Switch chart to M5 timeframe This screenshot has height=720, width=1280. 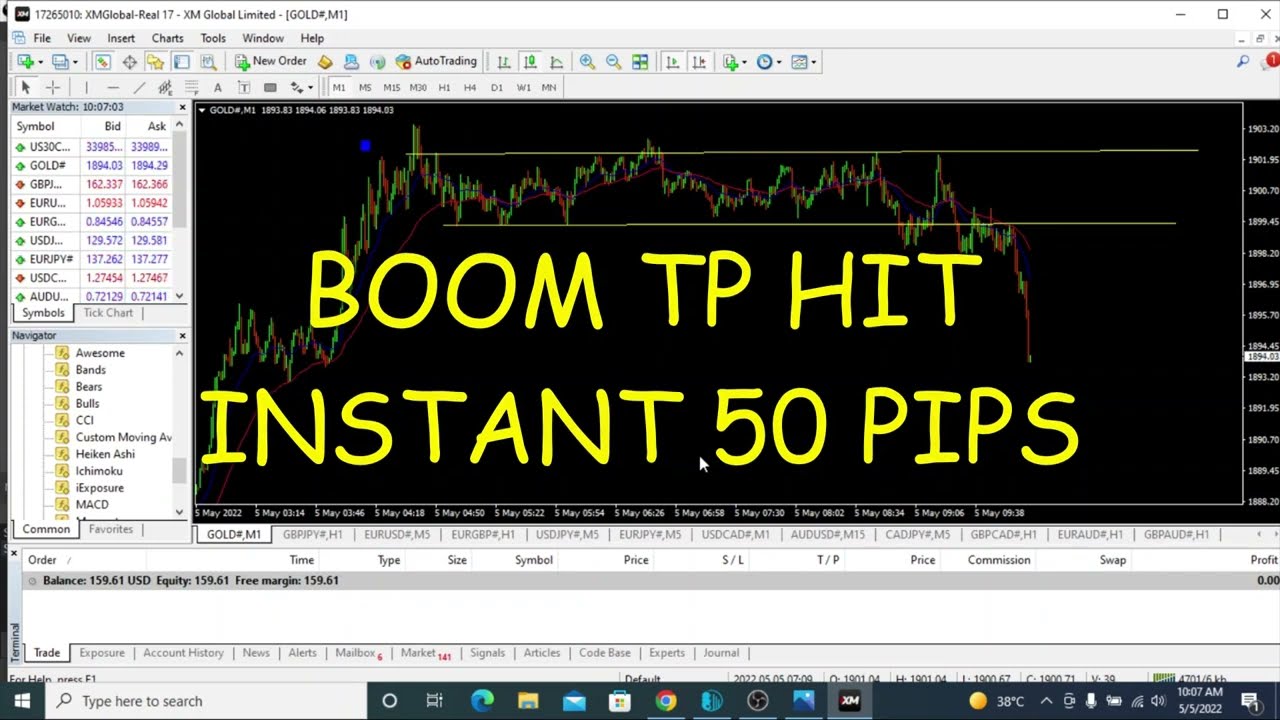pos(365,88)
